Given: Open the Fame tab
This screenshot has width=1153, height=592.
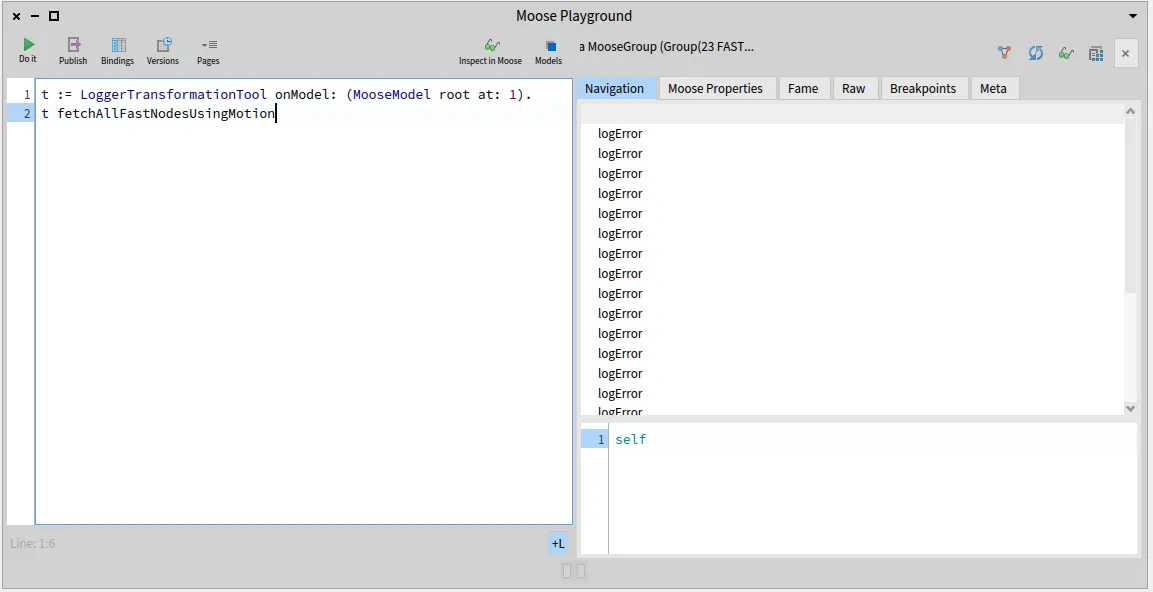Looking at the screenshot, I should click(803, 88).
